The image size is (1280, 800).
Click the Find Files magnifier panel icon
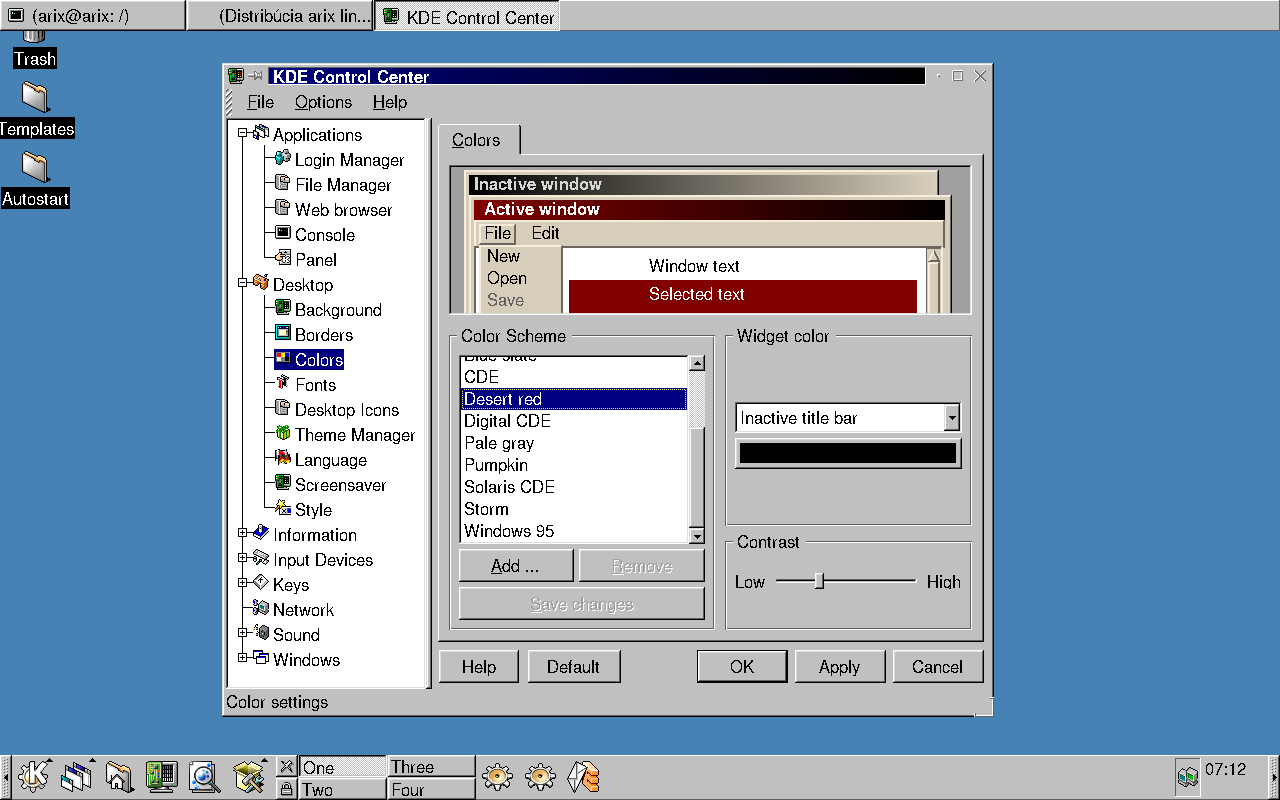click(x=204, y=775)
